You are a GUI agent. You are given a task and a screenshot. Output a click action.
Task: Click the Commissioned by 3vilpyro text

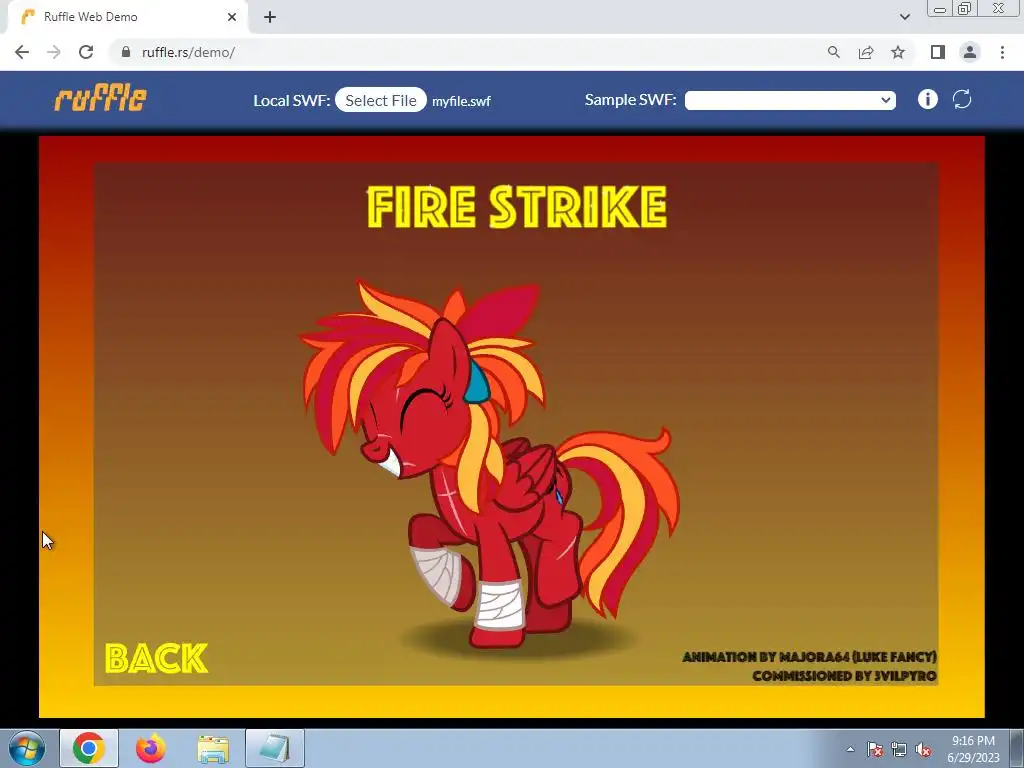coord(844,676)
